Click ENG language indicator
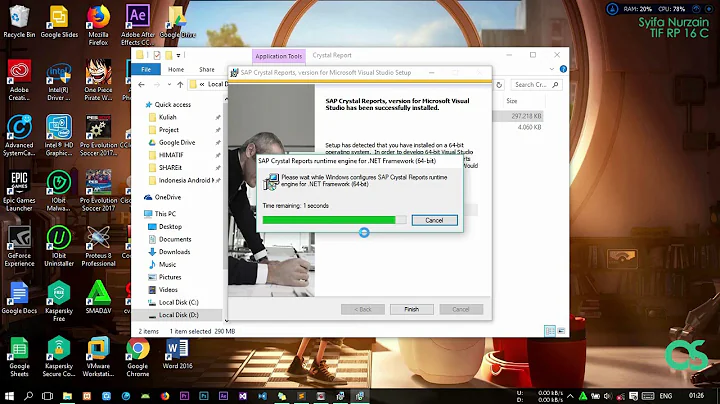 665,396
